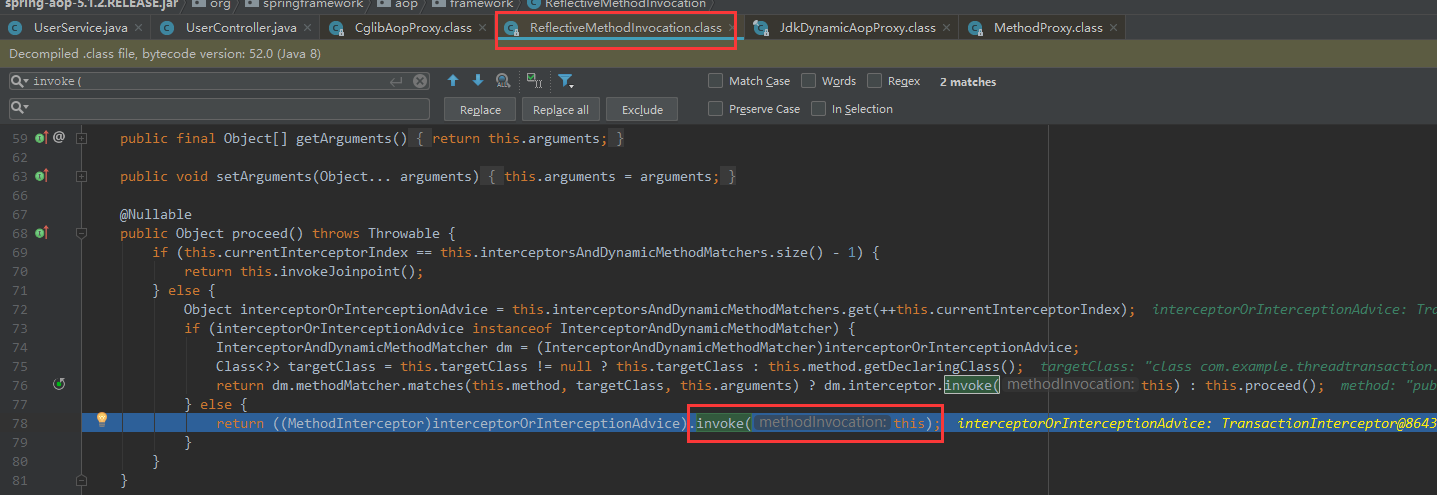1437x495 pixels.
Task: Open the search filter funnel menu
Action: 565,81
